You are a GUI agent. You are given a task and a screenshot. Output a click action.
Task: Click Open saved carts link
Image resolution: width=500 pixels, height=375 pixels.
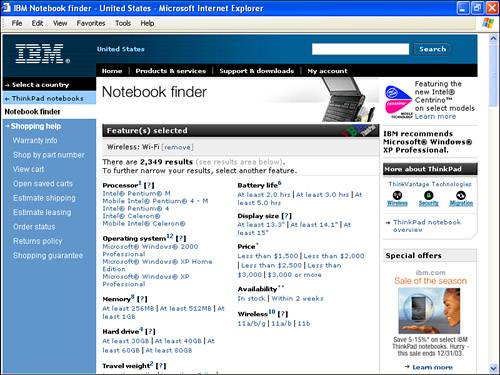coord(43,184)
